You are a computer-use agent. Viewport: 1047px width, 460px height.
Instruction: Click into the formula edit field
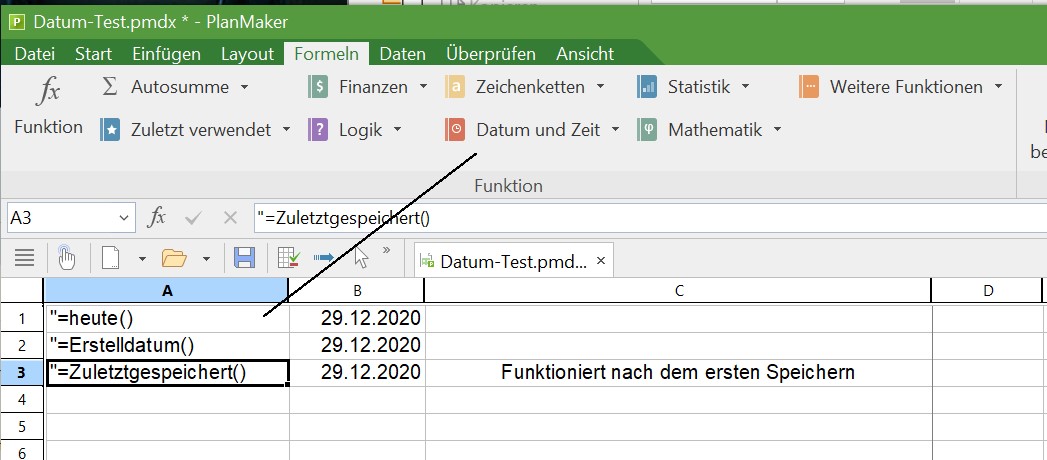(640, 217)
